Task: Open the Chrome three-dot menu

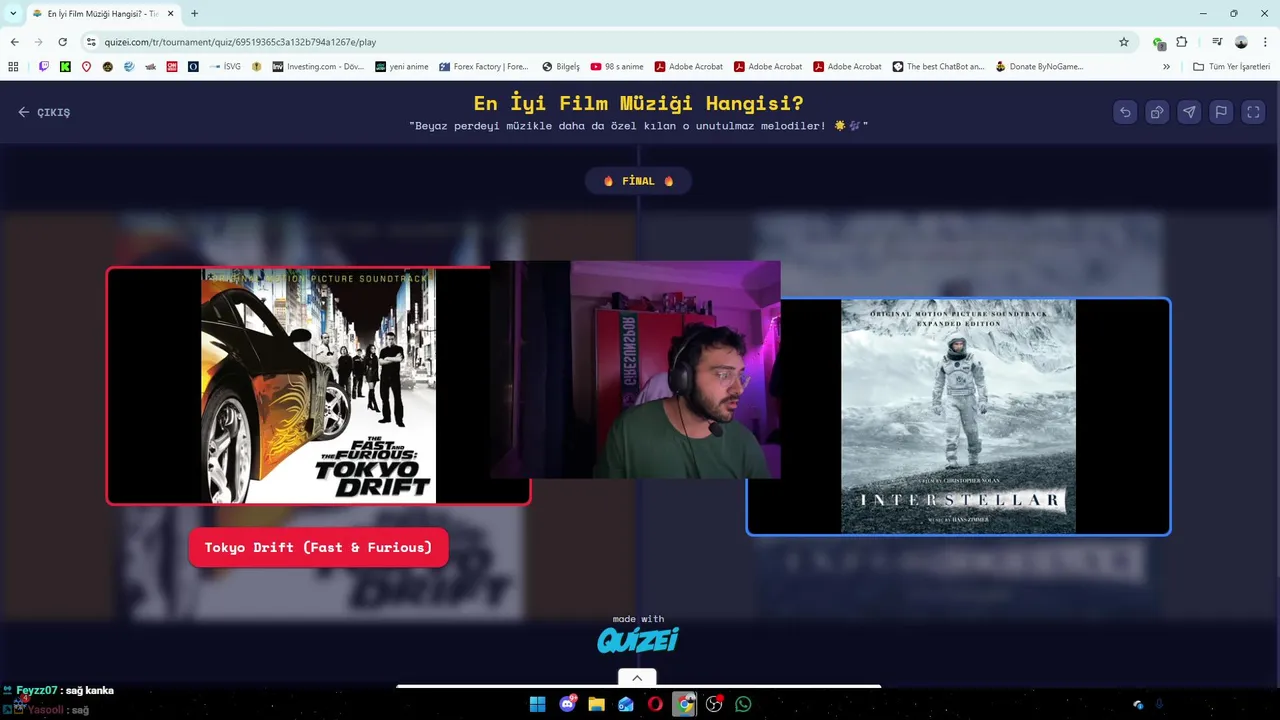Action: [x=1265, y=42]
